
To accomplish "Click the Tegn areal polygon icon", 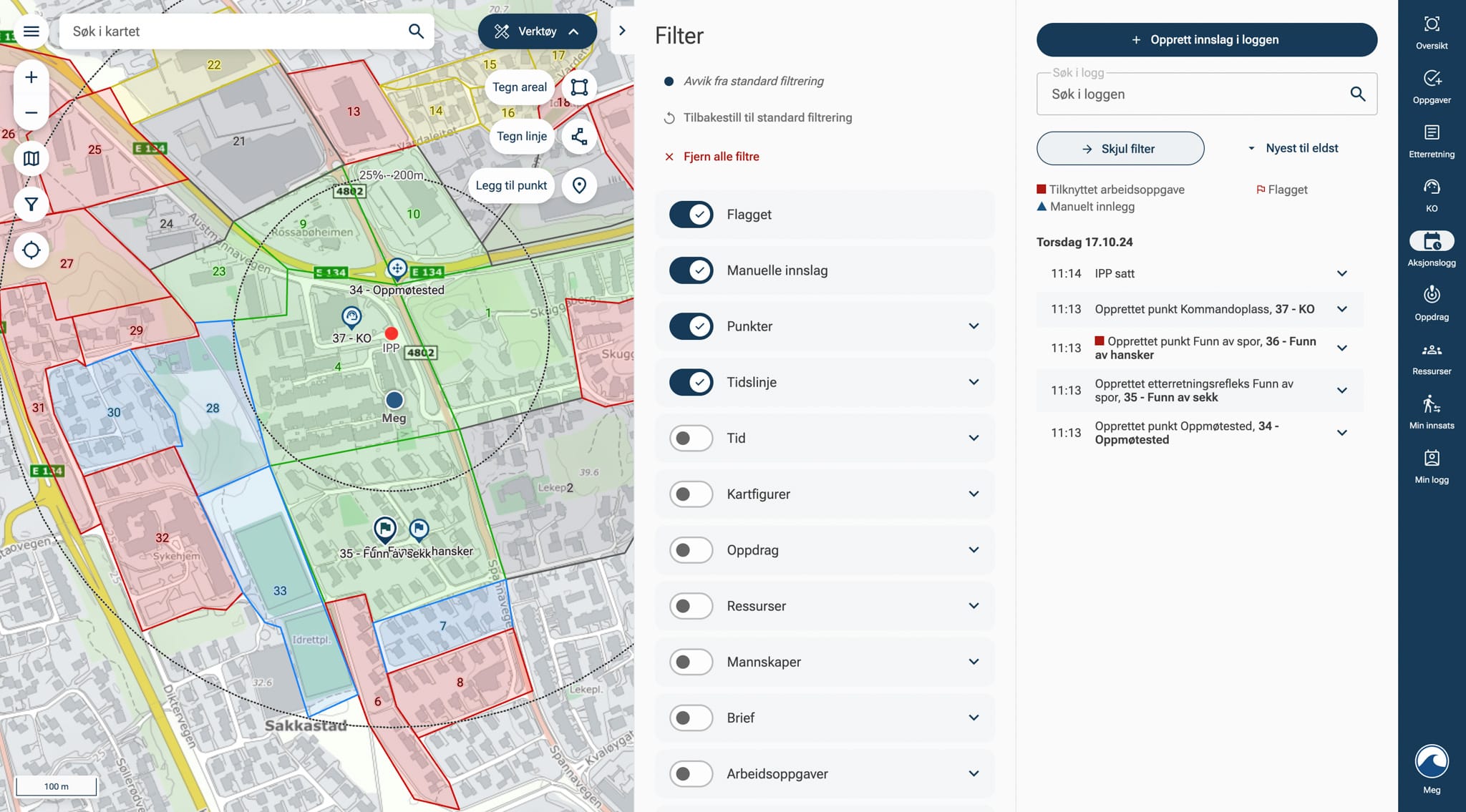I will point(579,87).
